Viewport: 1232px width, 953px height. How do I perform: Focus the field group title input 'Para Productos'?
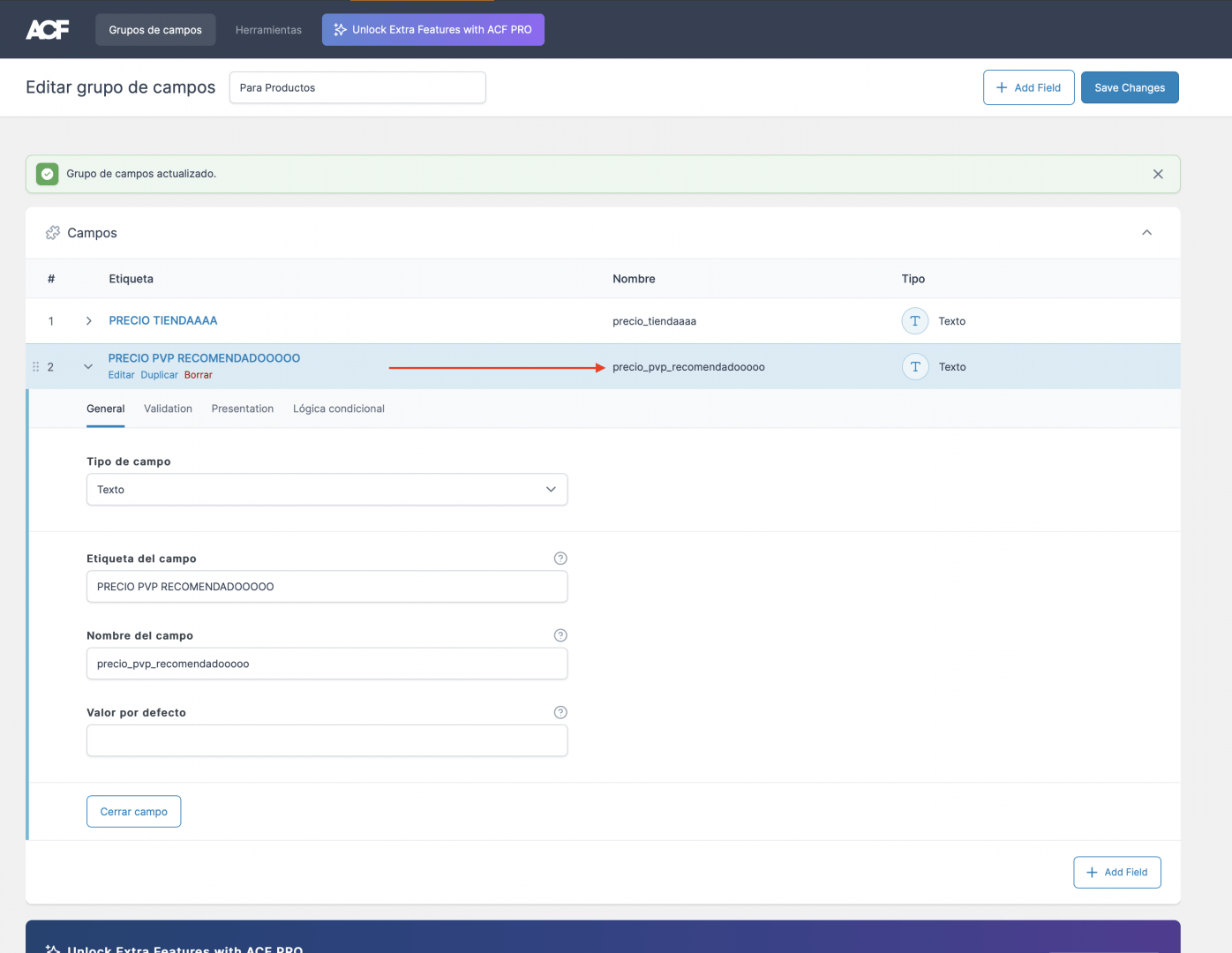(357, 87)
